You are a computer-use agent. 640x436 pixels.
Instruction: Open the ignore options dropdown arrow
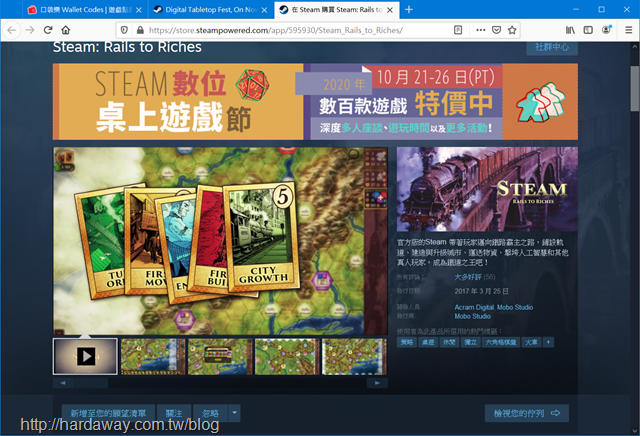(235, 414)
